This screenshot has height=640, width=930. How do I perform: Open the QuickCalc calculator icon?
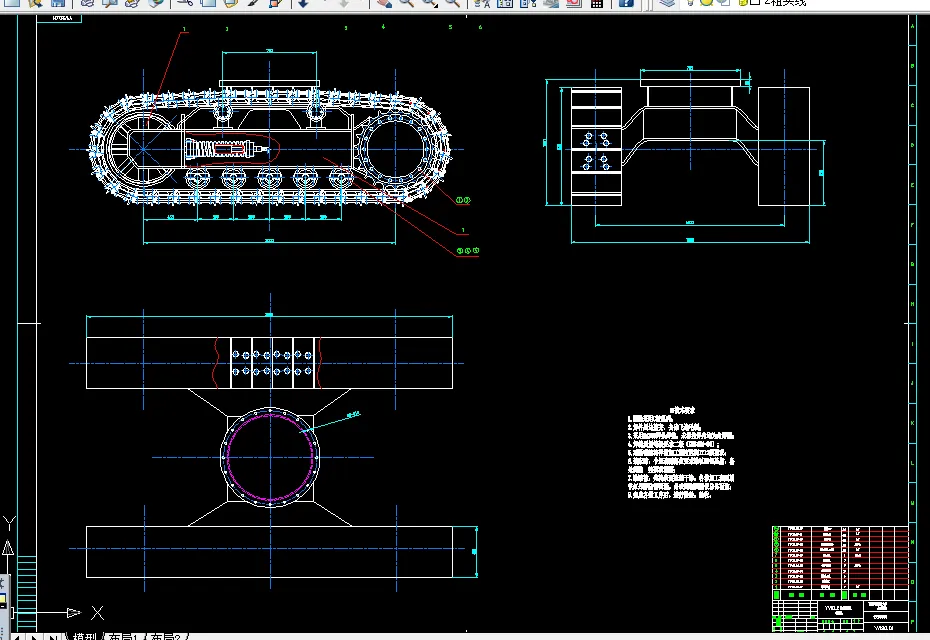(597, 2)
